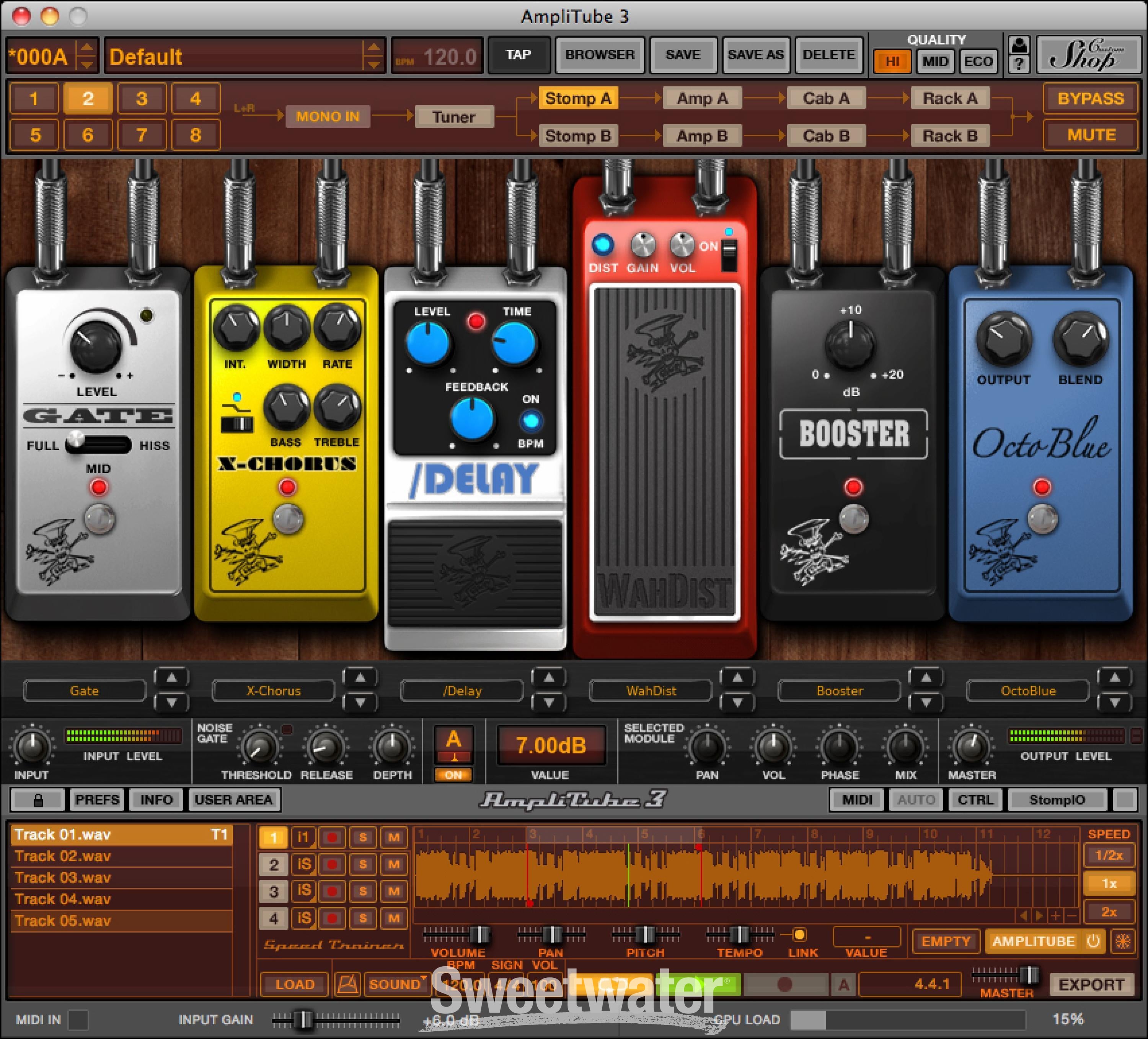Click the Gate FULL/HISS slider

click(98, 444)
